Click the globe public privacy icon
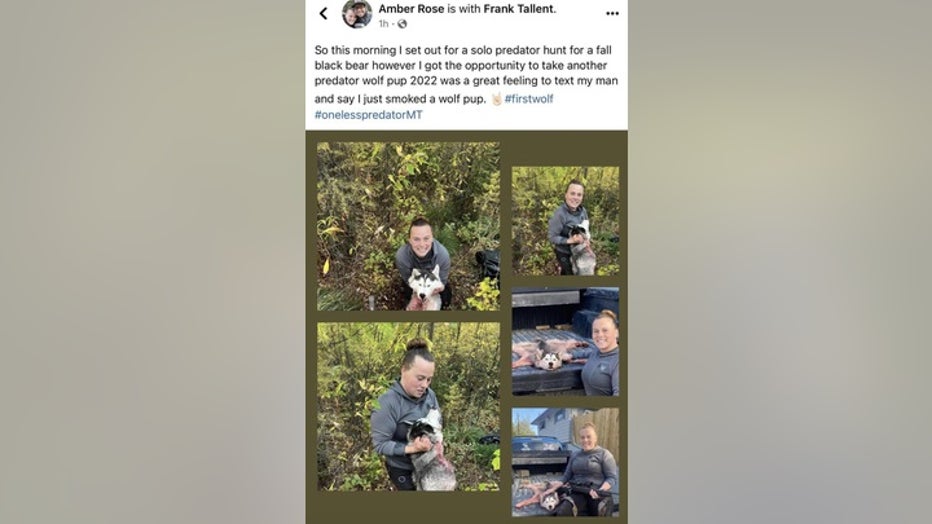 [402, 24]
